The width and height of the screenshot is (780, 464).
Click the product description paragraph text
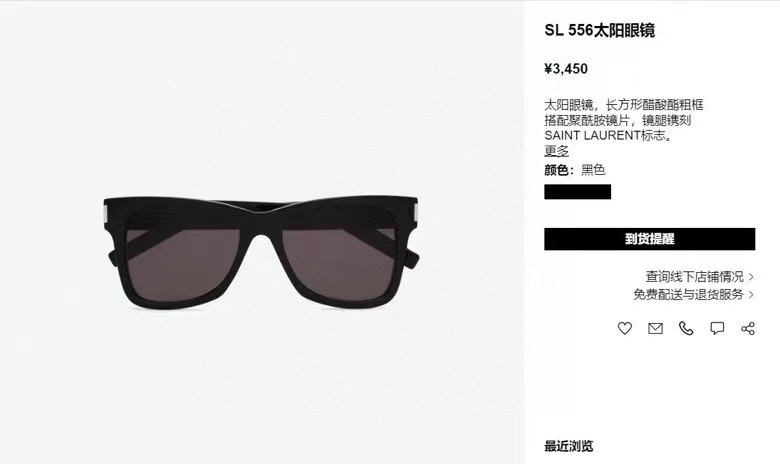coord(624,120)
